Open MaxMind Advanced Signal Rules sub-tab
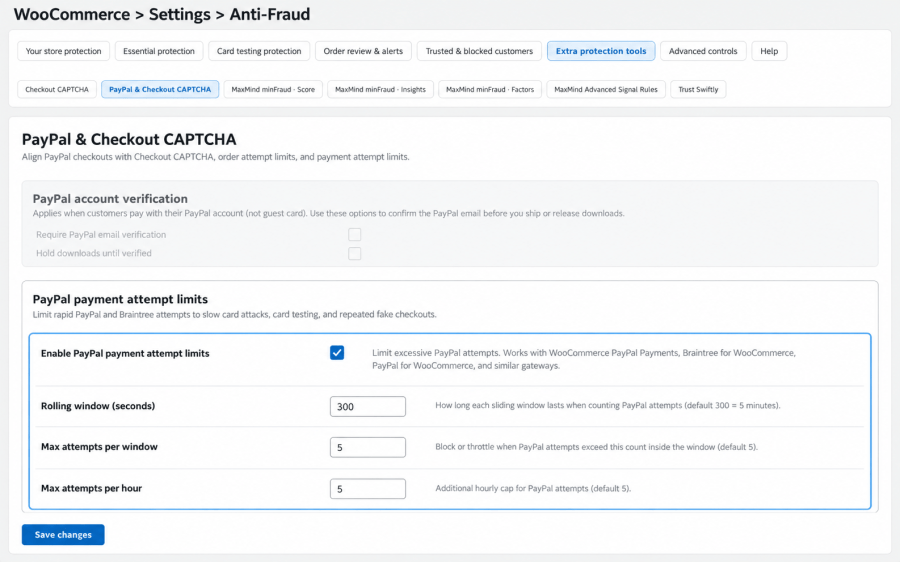 point(606,90)
